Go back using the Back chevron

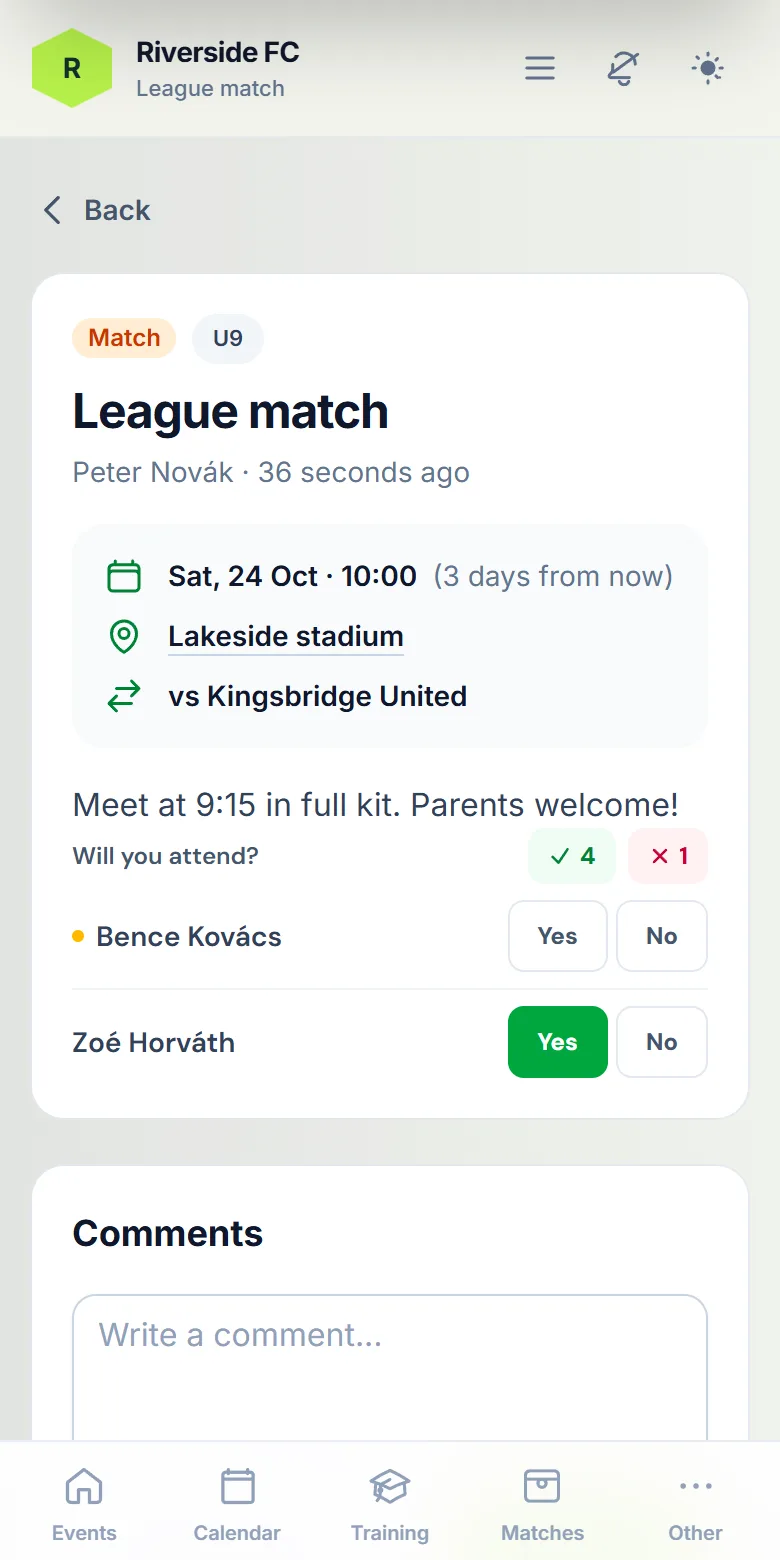point(96,210)
